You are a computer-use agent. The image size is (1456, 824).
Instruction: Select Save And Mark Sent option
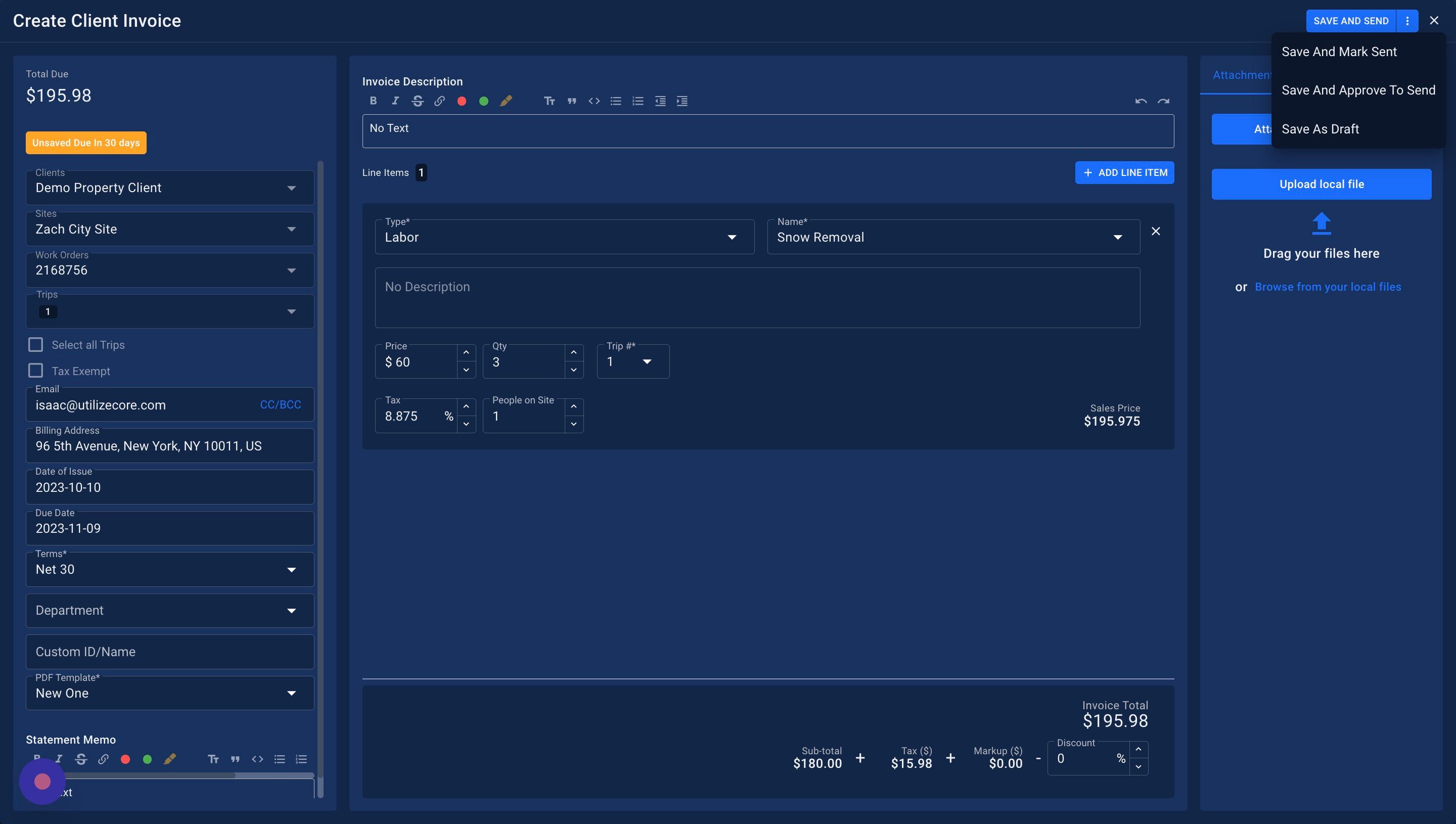coord(1339,52)
